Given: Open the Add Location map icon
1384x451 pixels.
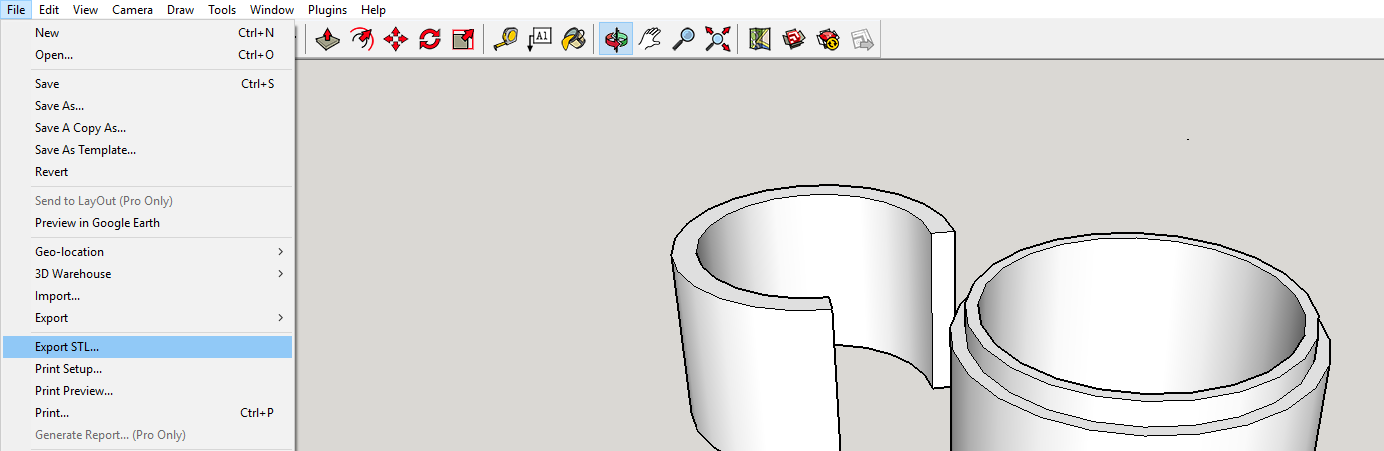Looking at the screenshot, I should 760,40.
